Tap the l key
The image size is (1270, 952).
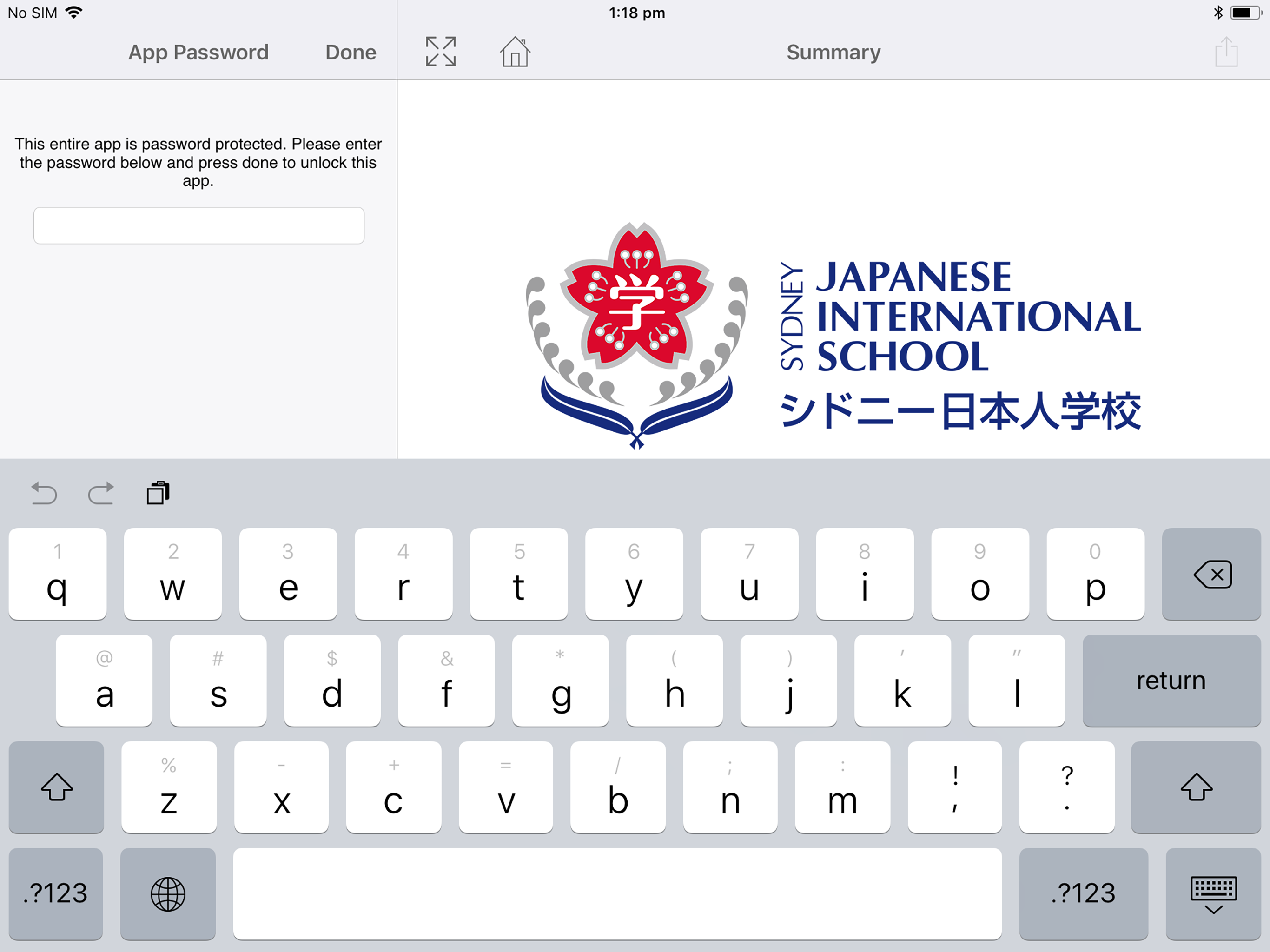pos(1018,681)
